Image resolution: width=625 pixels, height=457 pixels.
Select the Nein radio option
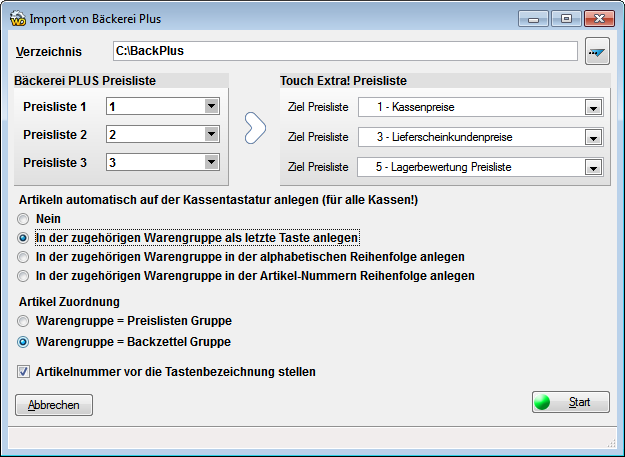(23, 219)
